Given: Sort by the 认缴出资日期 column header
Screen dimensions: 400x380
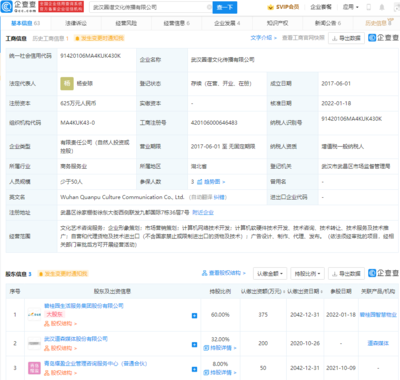Looking at the screenshot, I should [305, 291].
